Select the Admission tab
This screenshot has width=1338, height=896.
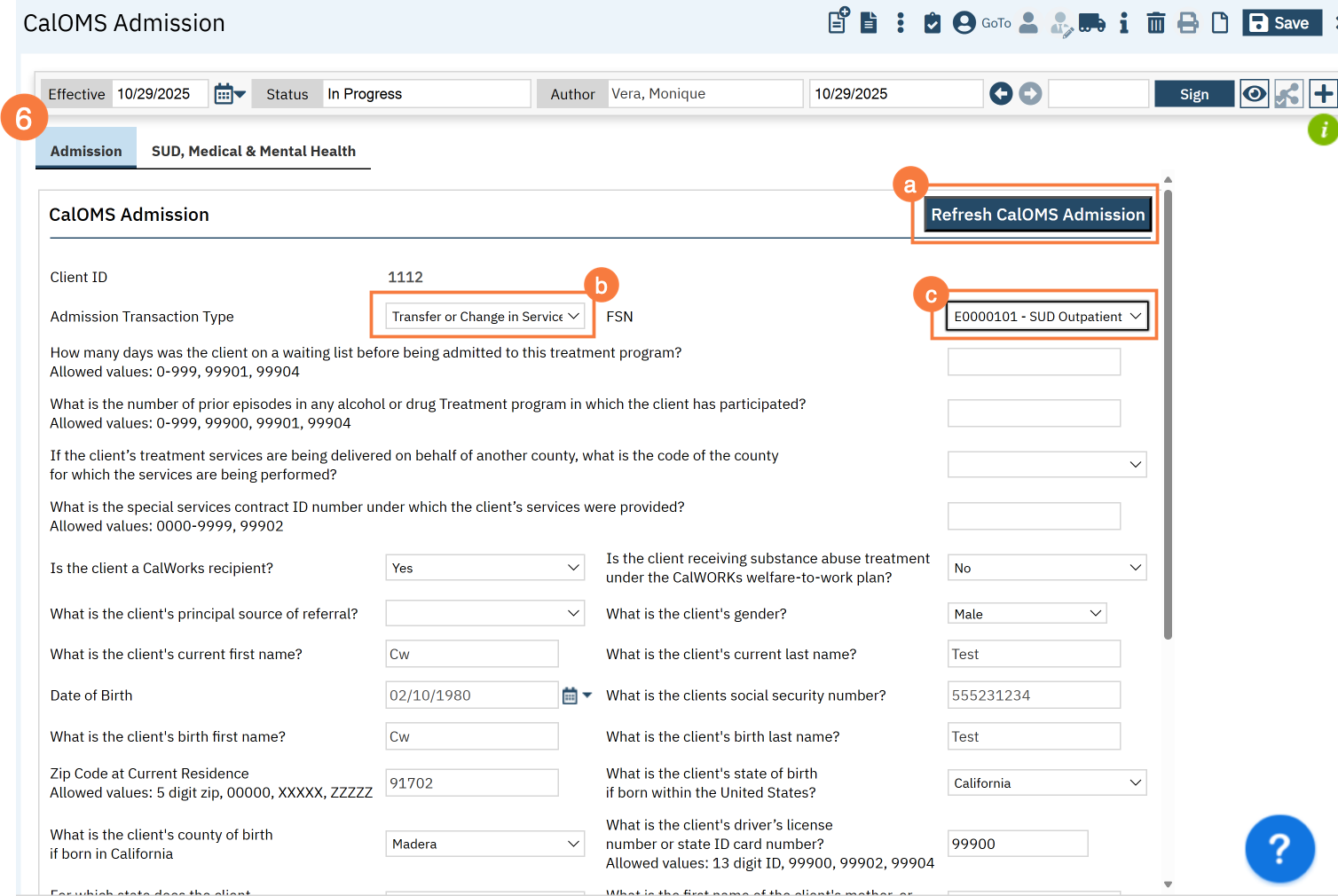click(86, 151)
